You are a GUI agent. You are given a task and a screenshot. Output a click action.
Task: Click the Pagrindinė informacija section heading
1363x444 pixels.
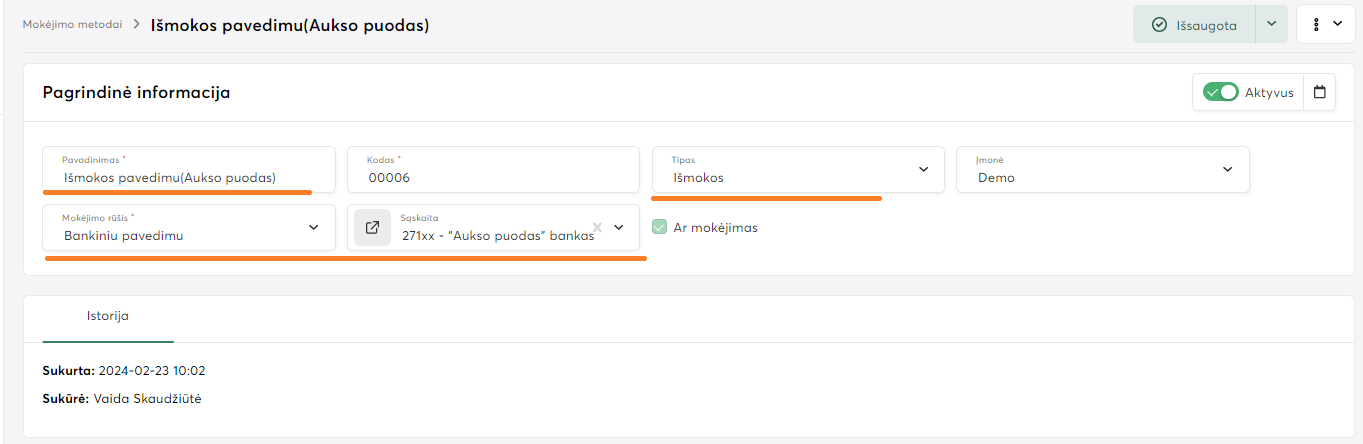click(x=136, y=93)
